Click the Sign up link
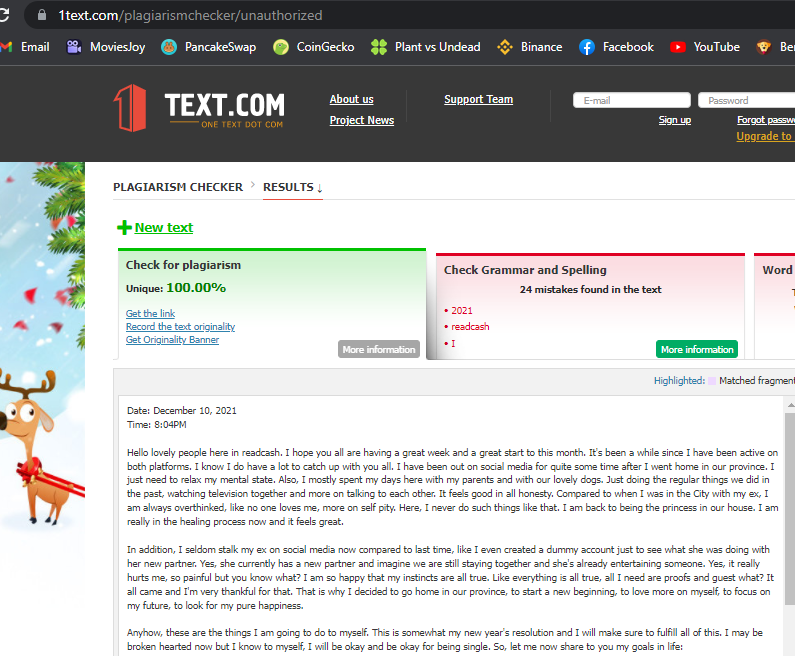Viewport: 795px width, 656px height. click(x=674, y=120)
